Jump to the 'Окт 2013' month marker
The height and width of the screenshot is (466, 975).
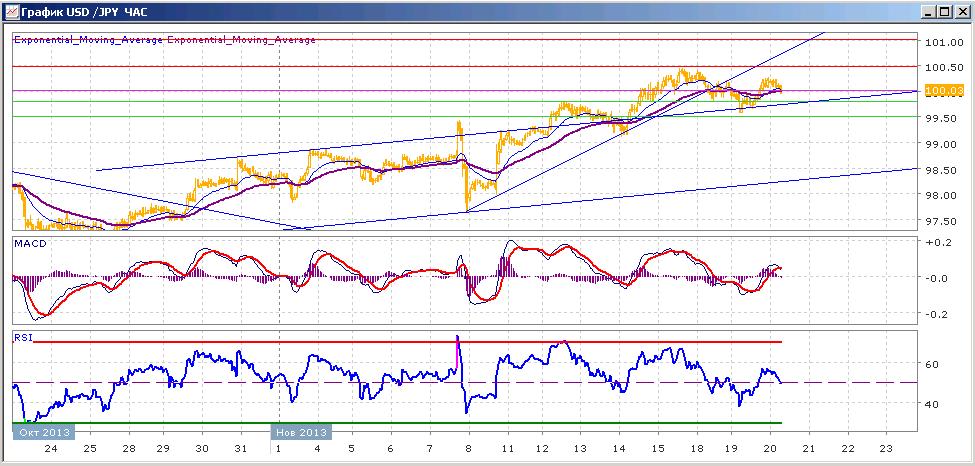(x=44, y=432)
